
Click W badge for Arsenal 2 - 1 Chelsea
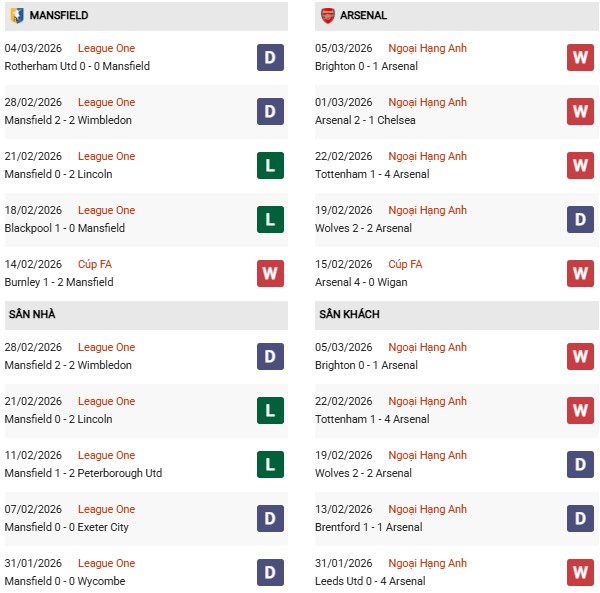click(x=581, y=111)
